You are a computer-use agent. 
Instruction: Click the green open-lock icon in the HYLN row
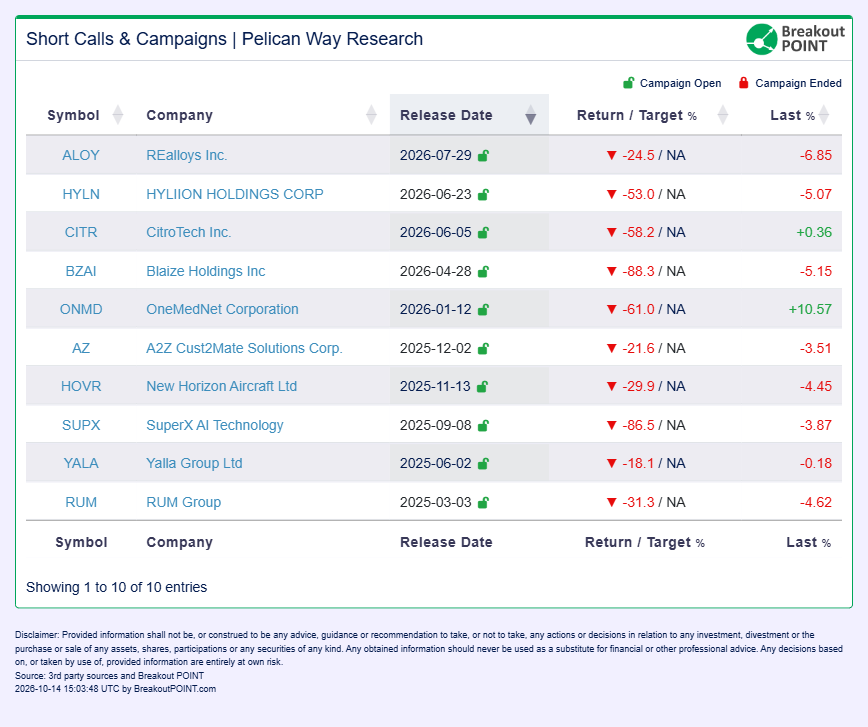tap(483, 194)
